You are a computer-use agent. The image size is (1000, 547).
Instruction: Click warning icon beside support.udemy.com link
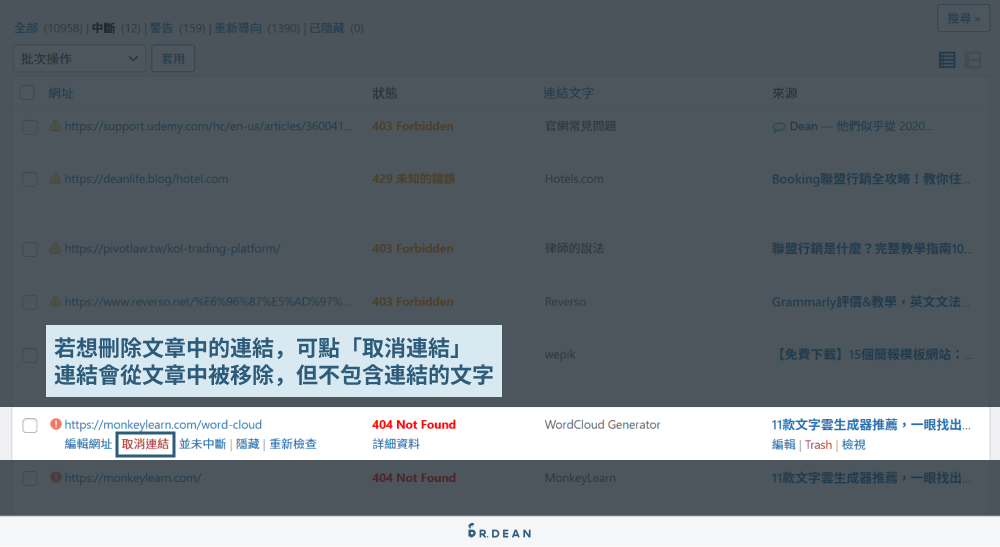point(55,126)
